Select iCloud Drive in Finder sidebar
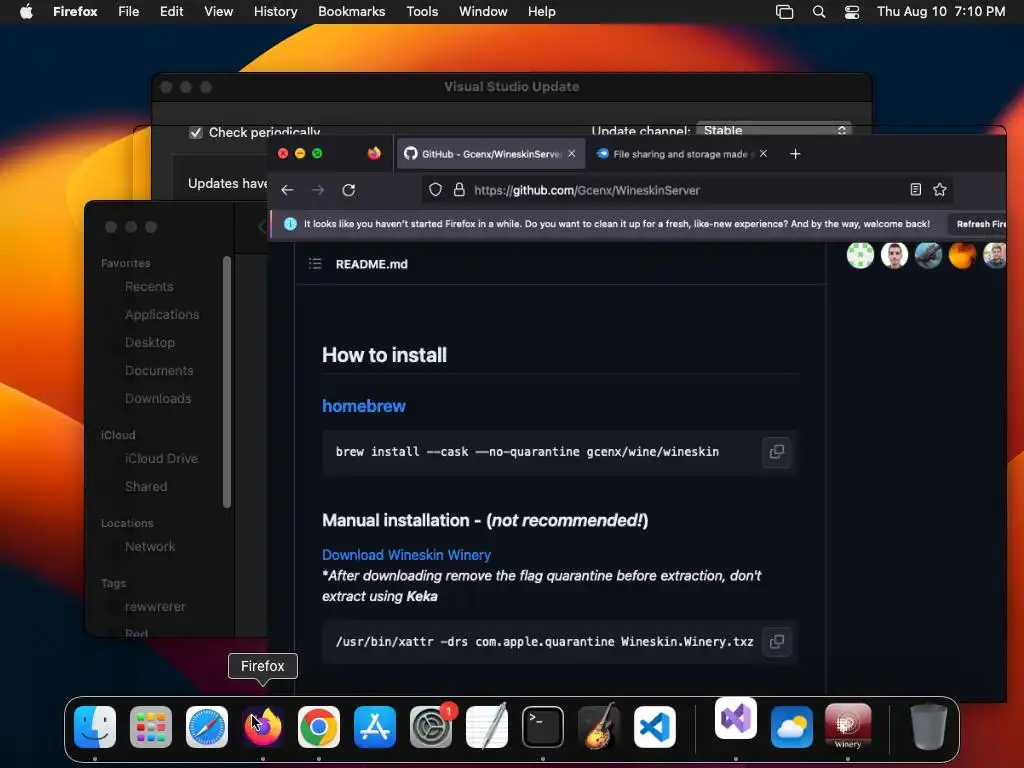Screen dimensions: 1024x768 (x=161, y=458)
